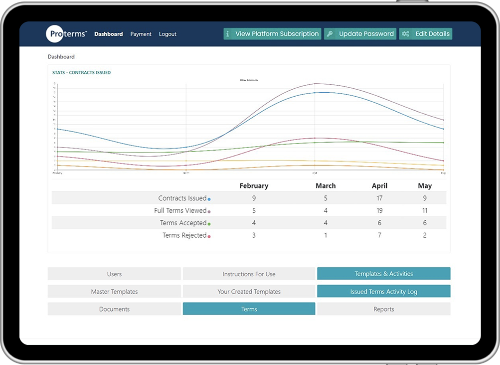
Task: Open the Reports button
Action: click(384, 309)
